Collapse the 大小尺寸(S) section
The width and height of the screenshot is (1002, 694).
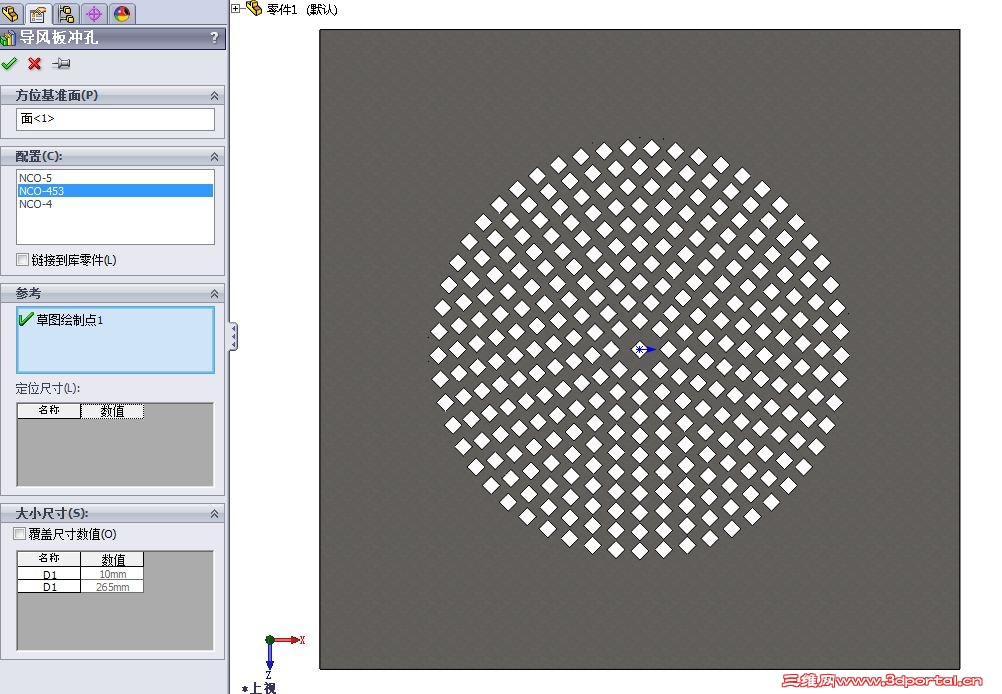tap(214, 513)
